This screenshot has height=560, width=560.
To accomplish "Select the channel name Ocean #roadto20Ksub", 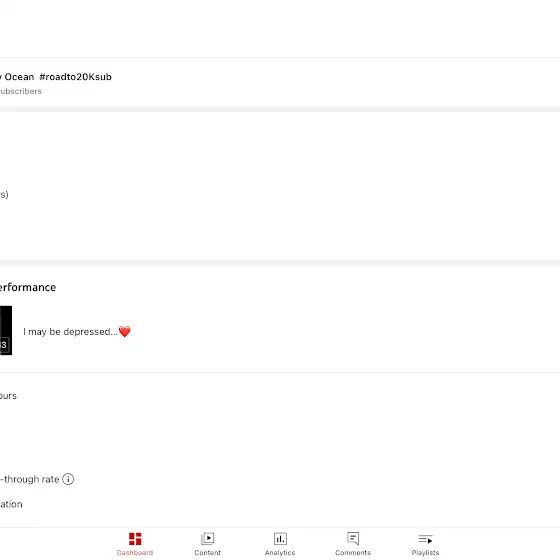I will 56,77.
